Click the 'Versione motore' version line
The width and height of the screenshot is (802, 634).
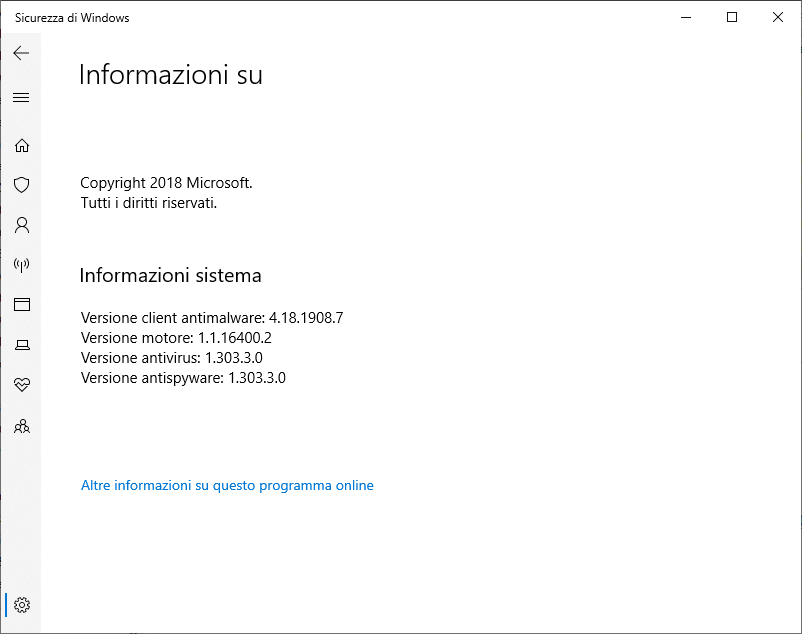[176, 337]
